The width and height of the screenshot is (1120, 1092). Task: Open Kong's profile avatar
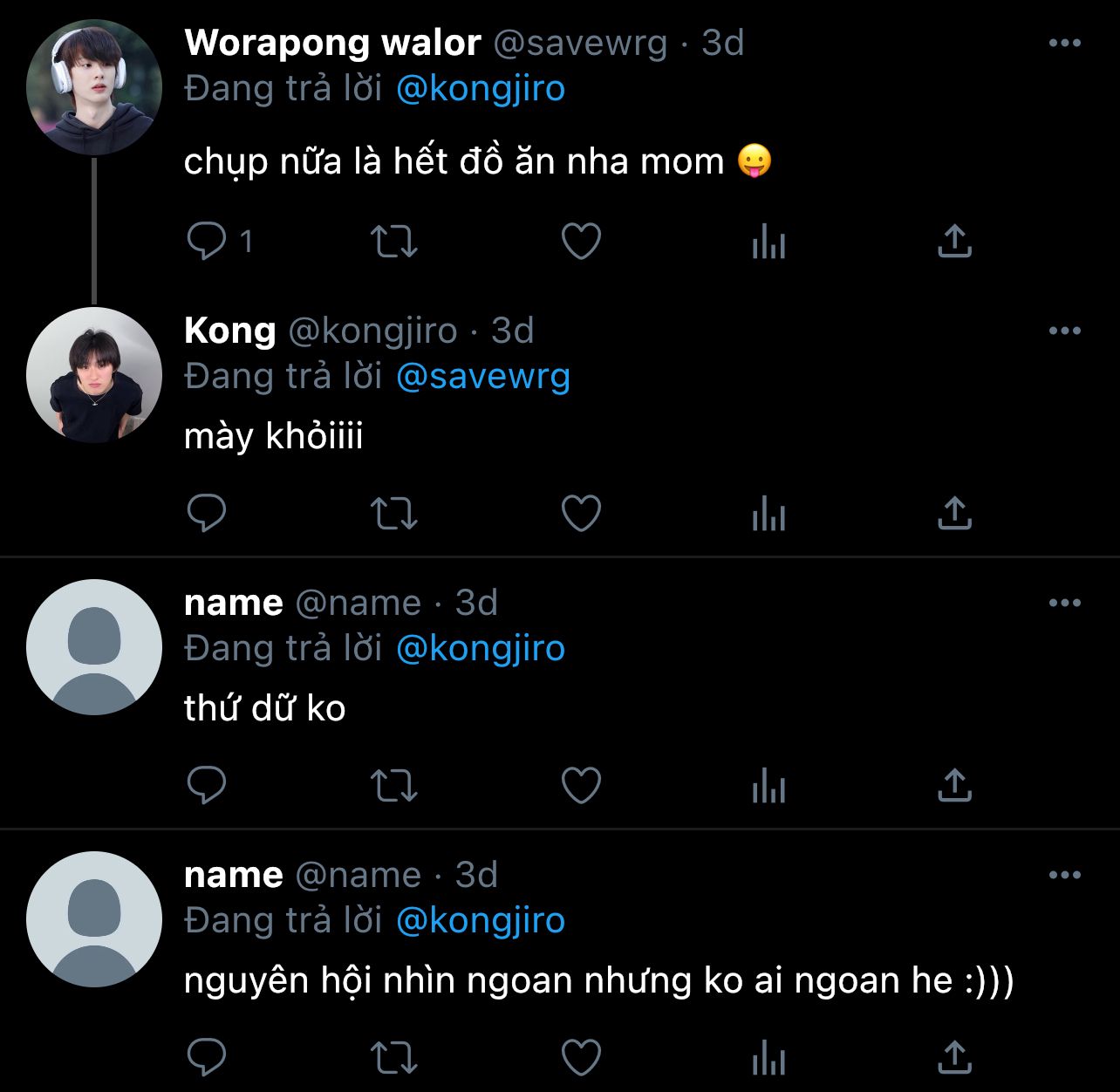94,375
